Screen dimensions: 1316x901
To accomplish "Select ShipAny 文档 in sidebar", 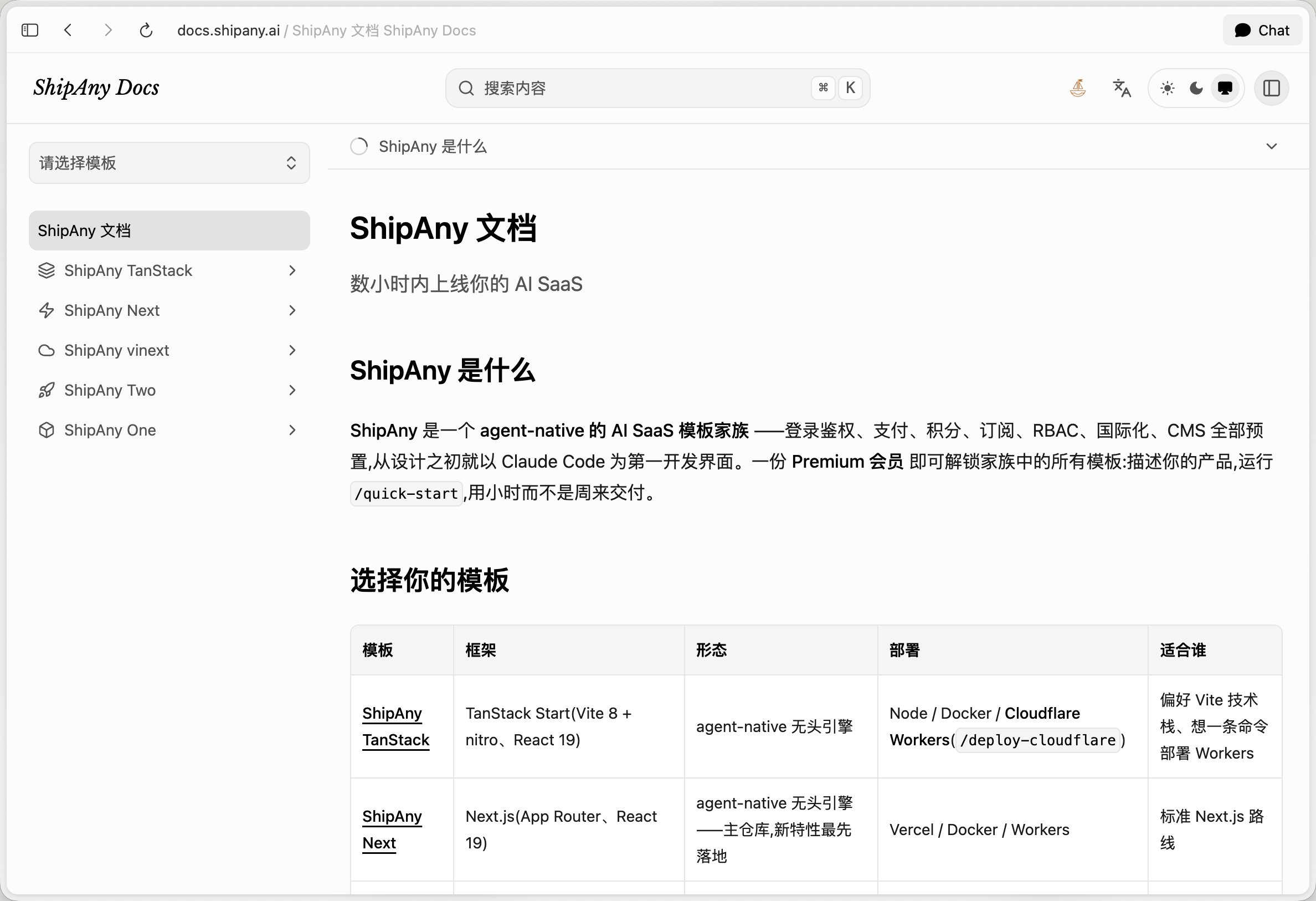I will [x=169, y=231].
